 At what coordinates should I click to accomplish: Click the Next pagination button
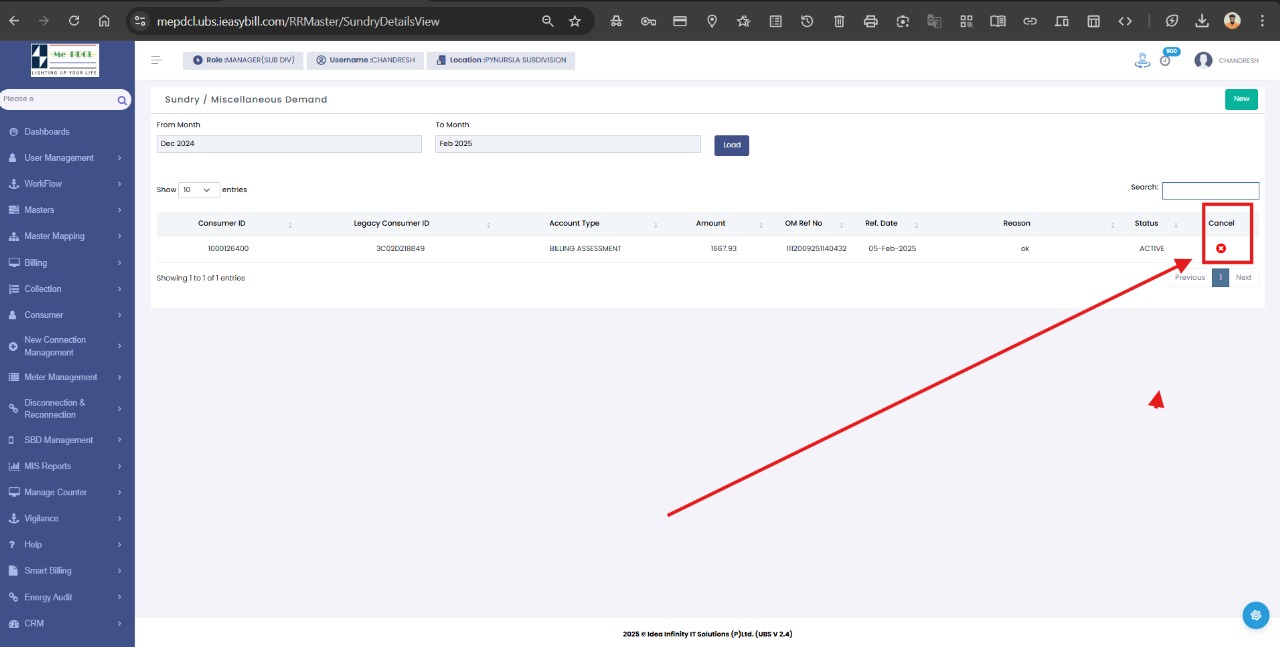[1243, 277]
